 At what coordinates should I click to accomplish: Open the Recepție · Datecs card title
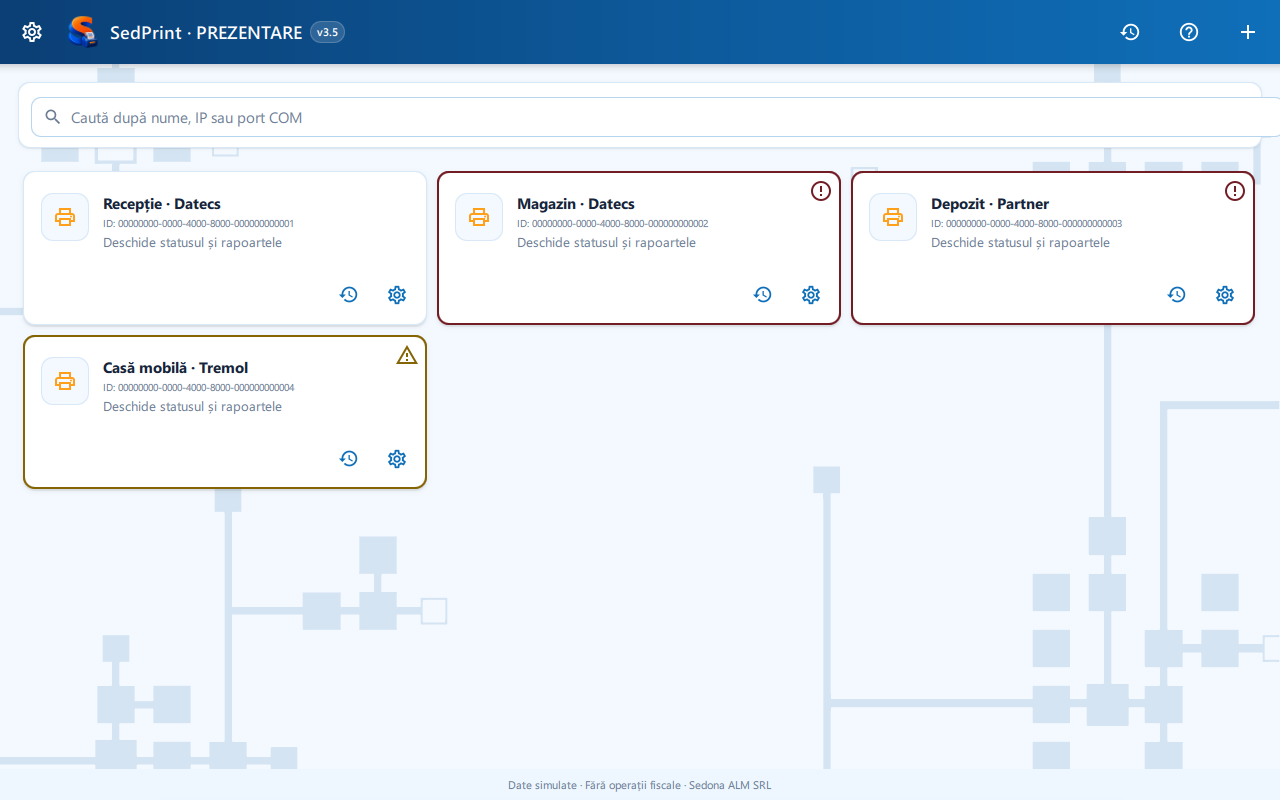pyautogui.click(x=162, y=204)
